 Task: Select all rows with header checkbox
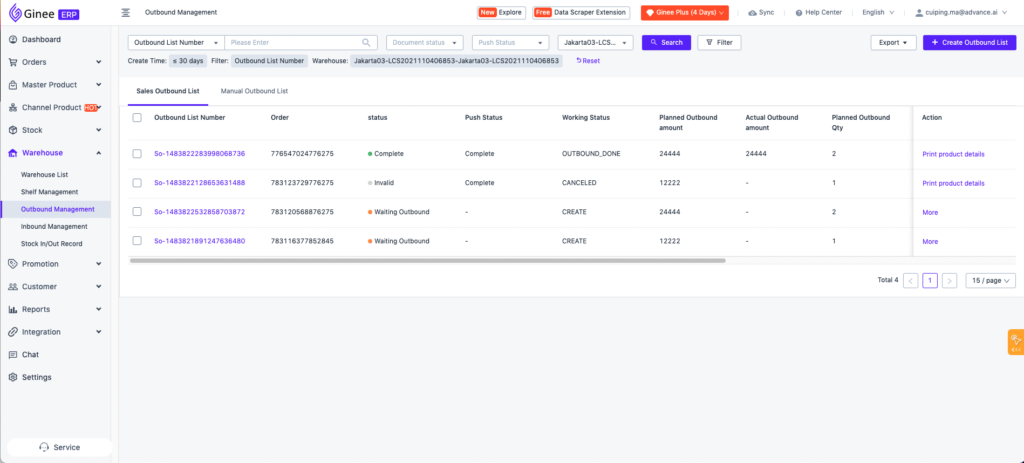137,117
